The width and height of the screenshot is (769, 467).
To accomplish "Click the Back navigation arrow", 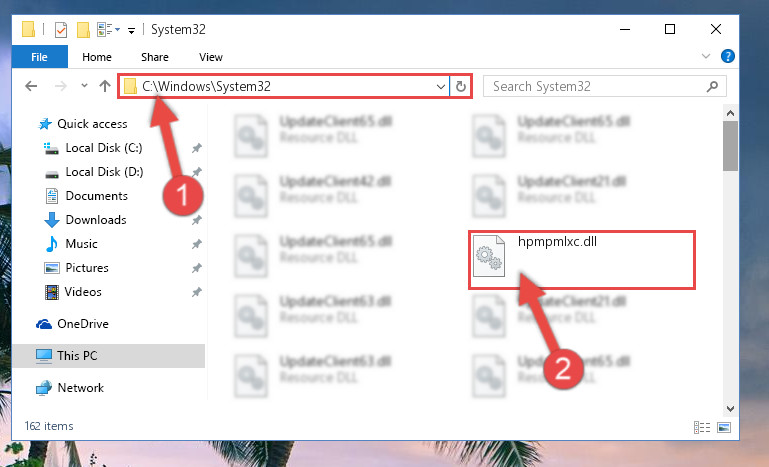I will tap(31, 86).
